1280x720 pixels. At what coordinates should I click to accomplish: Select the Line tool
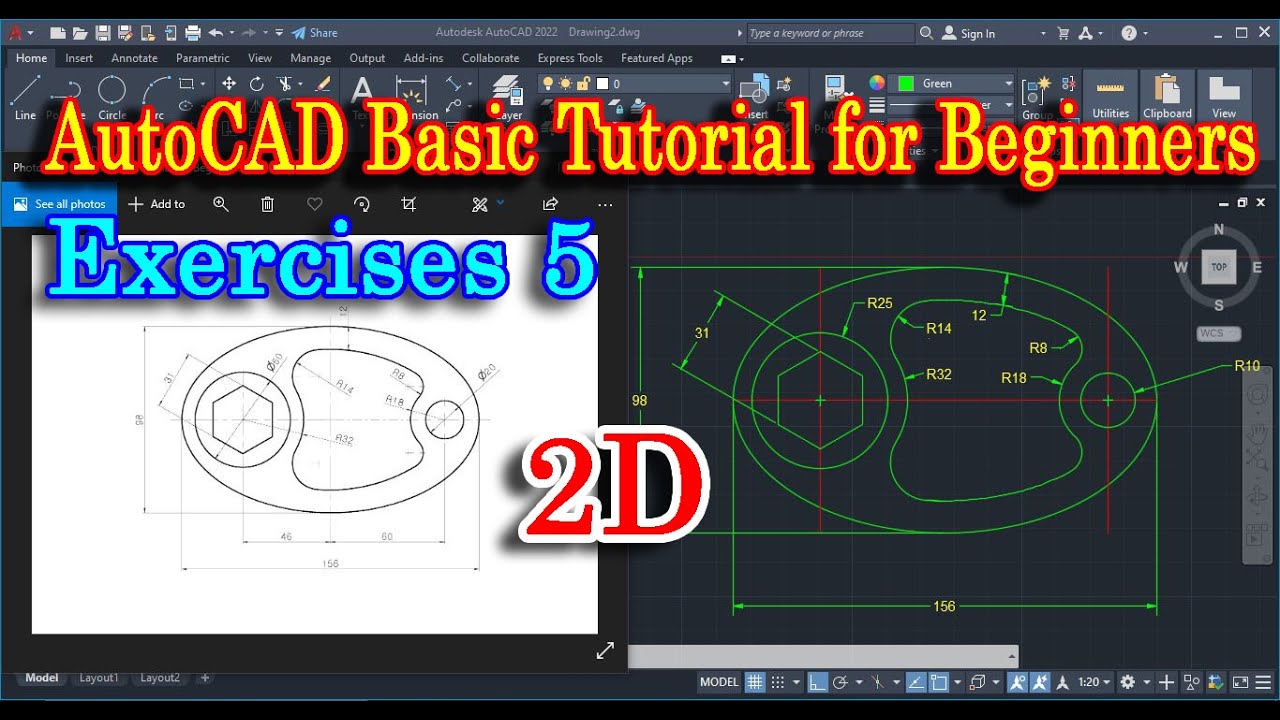pos(26,97)
